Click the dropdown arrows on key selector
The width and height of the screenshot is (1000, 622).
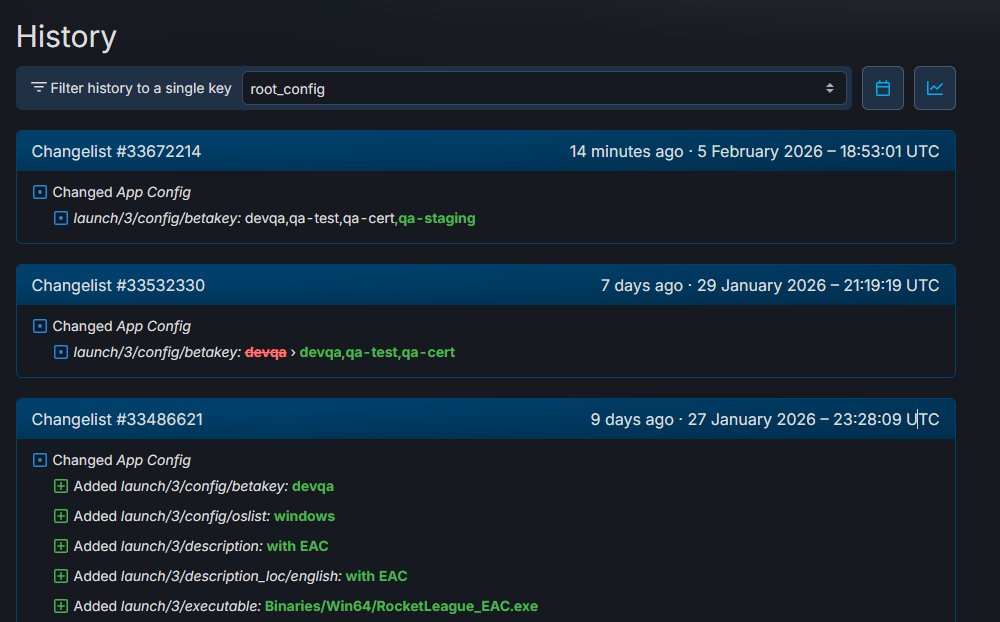click(829, 88)
